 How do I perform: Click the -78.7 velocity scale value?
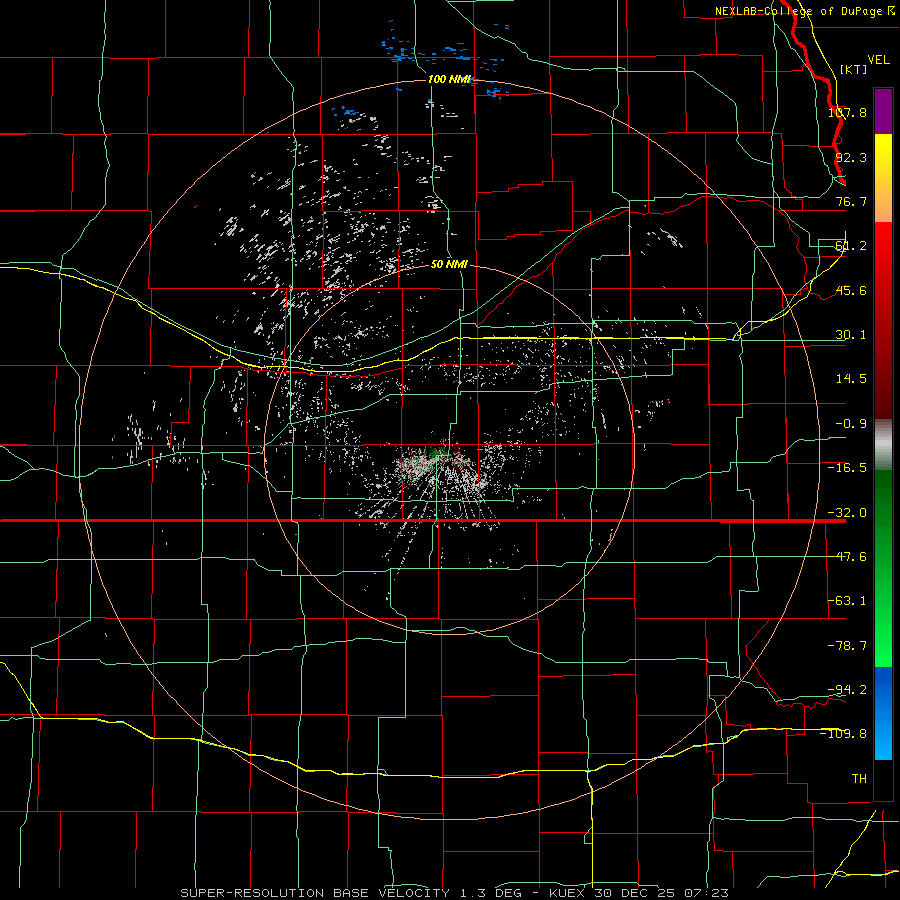tap(847, 646)
